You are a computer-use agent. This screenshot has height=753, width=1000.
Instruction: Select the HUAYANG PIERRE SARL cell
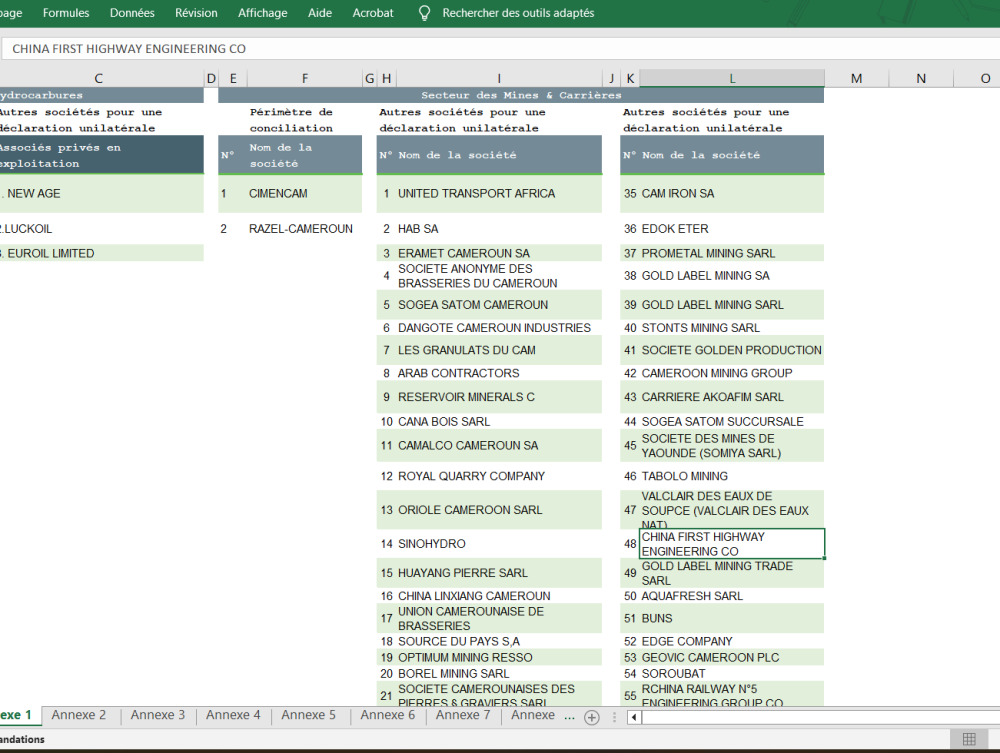[499, 573]
